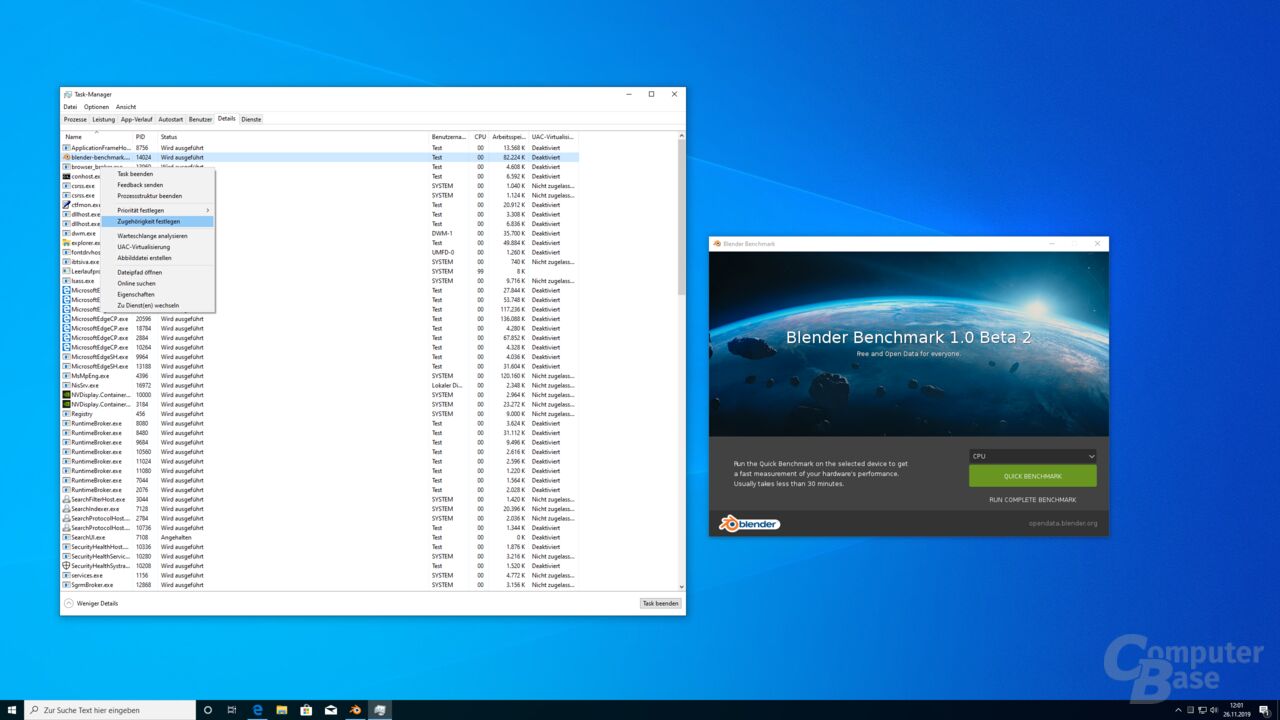Click the ctfmon.exe pen icon
This screenshot has width=1280, height=720.
tap(66, 205)
